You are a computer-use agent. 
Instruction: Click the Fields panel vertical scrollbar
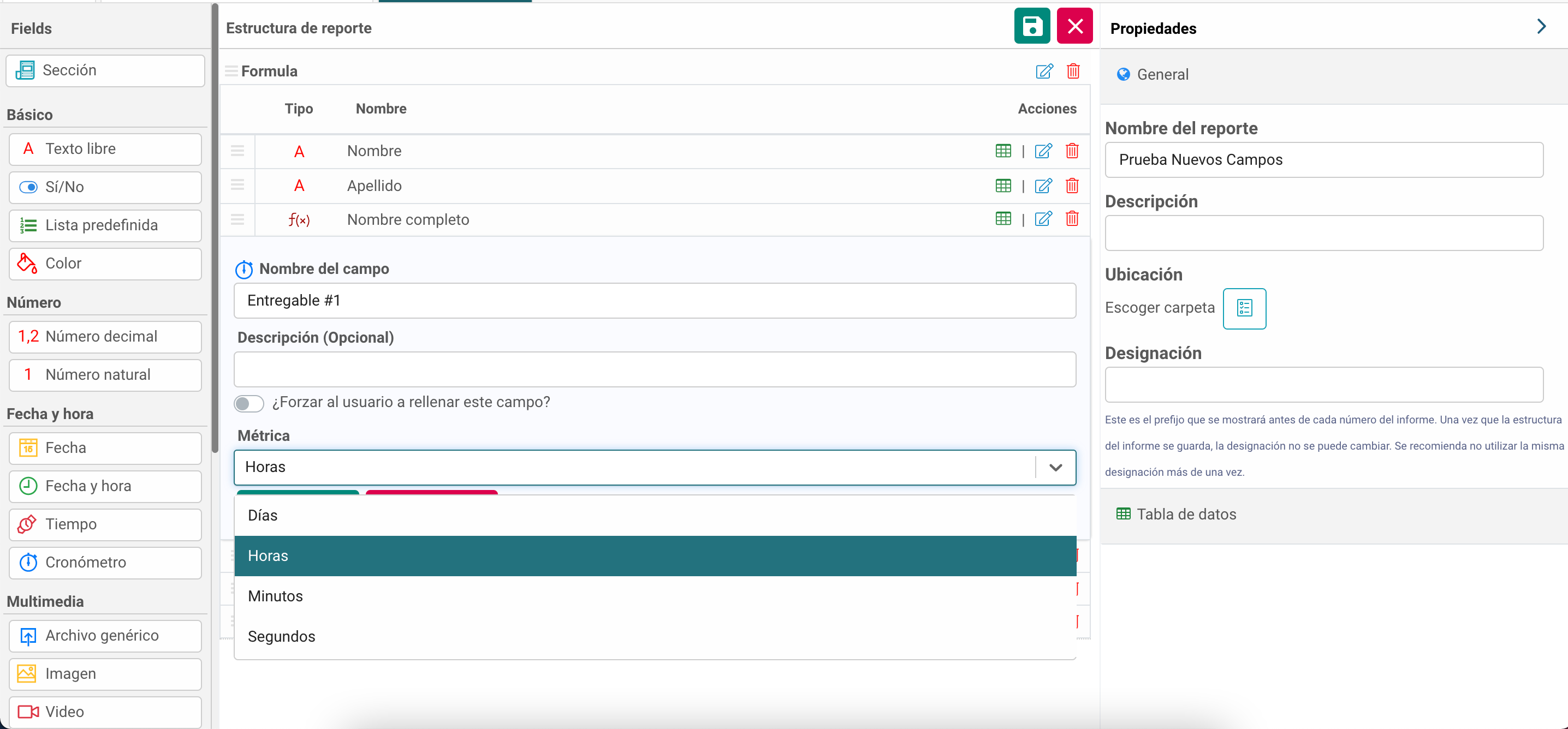point(214,228)
